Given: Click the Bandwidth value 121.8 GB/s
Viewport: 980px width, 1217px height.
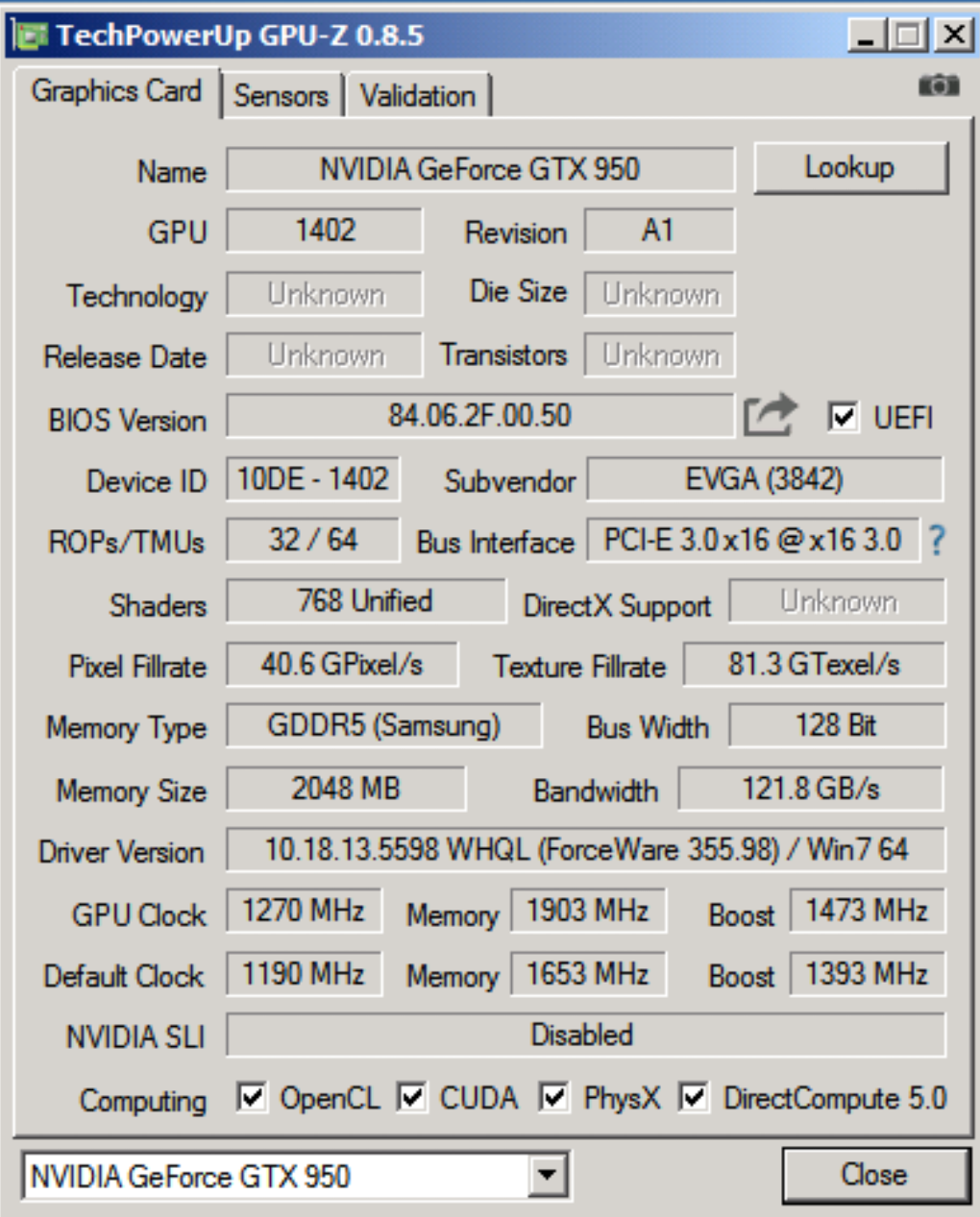Looking at the screenshot, I should point(811,789).
